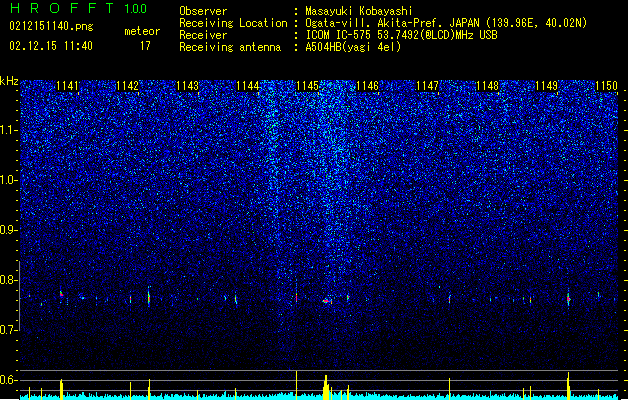Image resolution: width=629 pixels, height=400 pixels.
Task: Click the 1147 time marker
Action: point(427,86)
